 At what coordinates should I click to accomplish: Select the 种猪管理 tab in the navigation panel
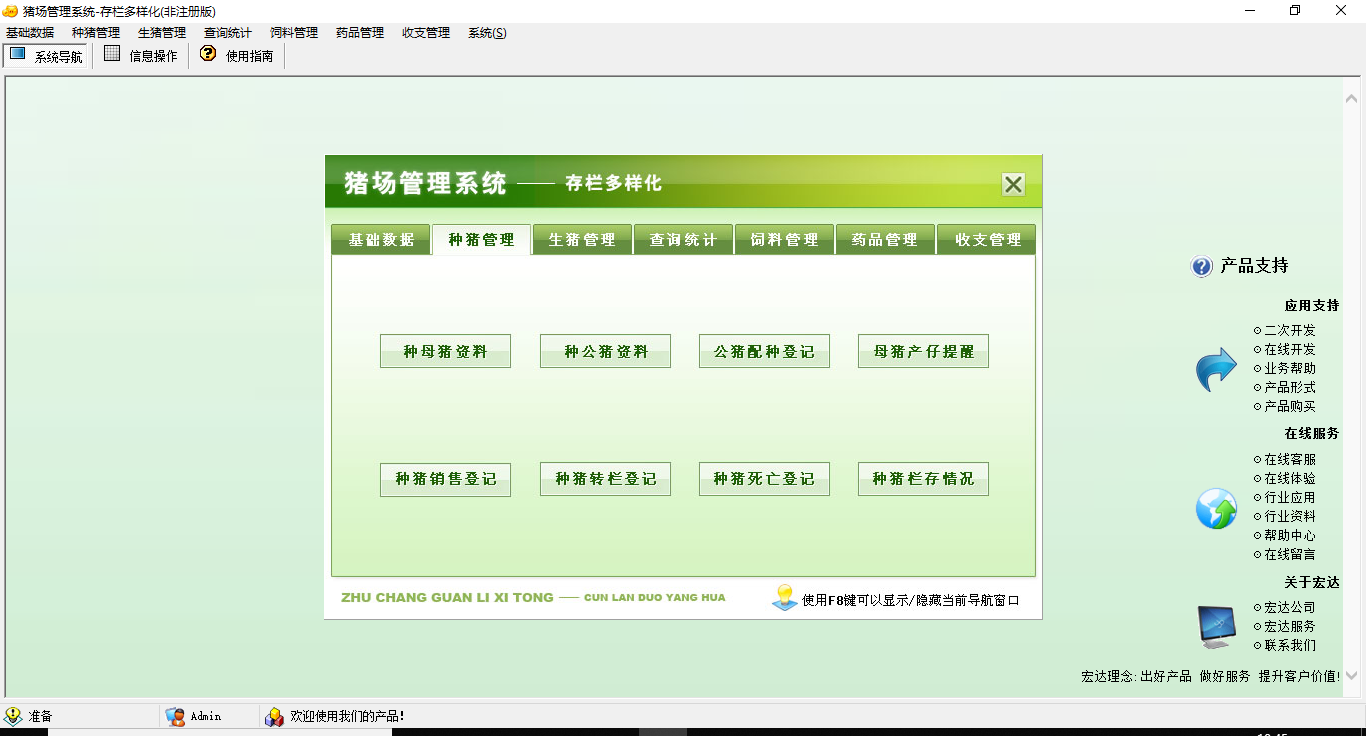coord(482,240)
